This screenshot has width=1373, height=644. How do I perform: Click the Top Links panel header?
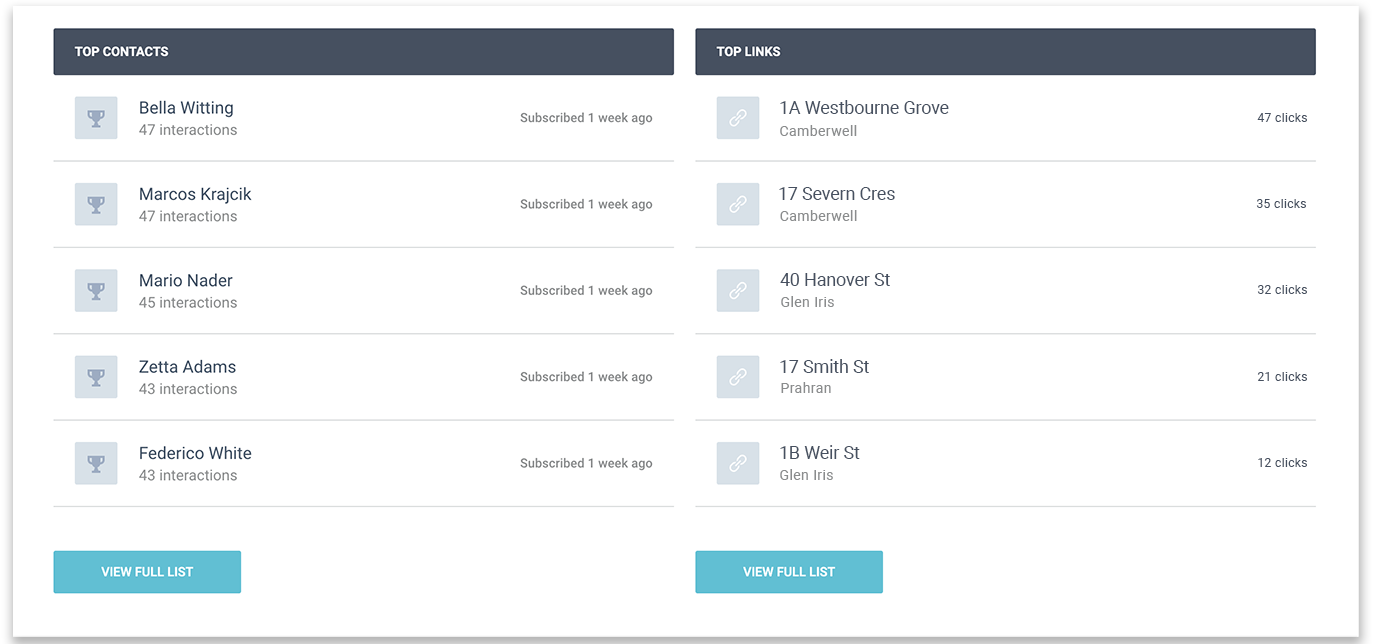pyautogui.click(x=1005, y=51)
